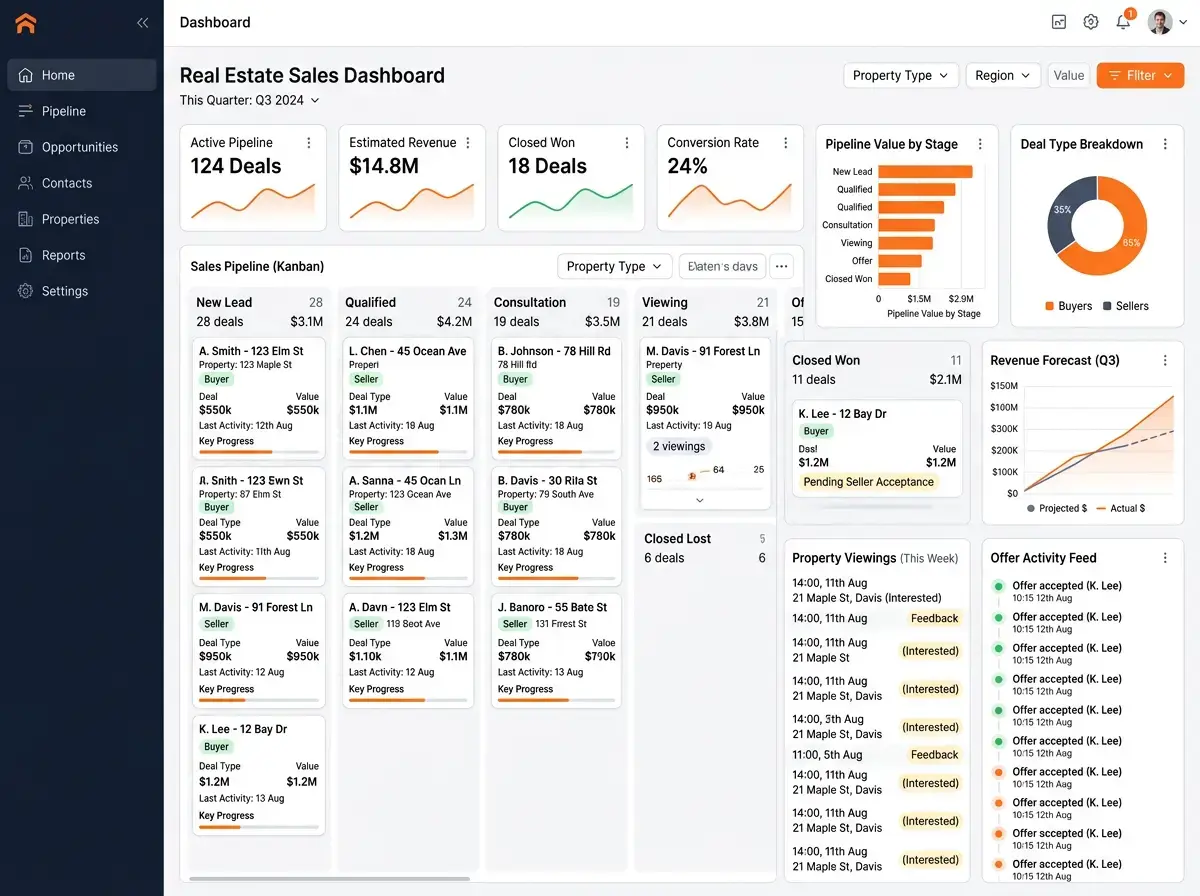The image size is (1200, 896).
Task: Click the New Lead bar in chart
Action: [925, 172]
